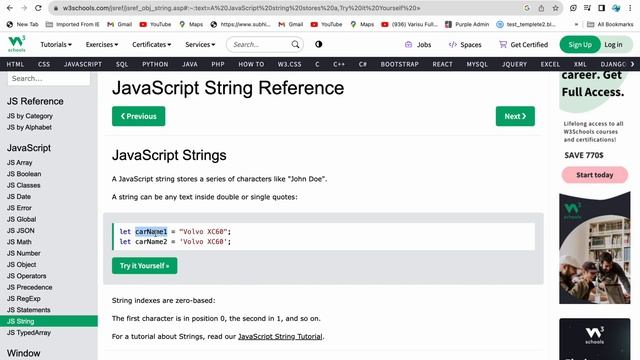
Task: Click the Log in button
Action: [613, 44]
